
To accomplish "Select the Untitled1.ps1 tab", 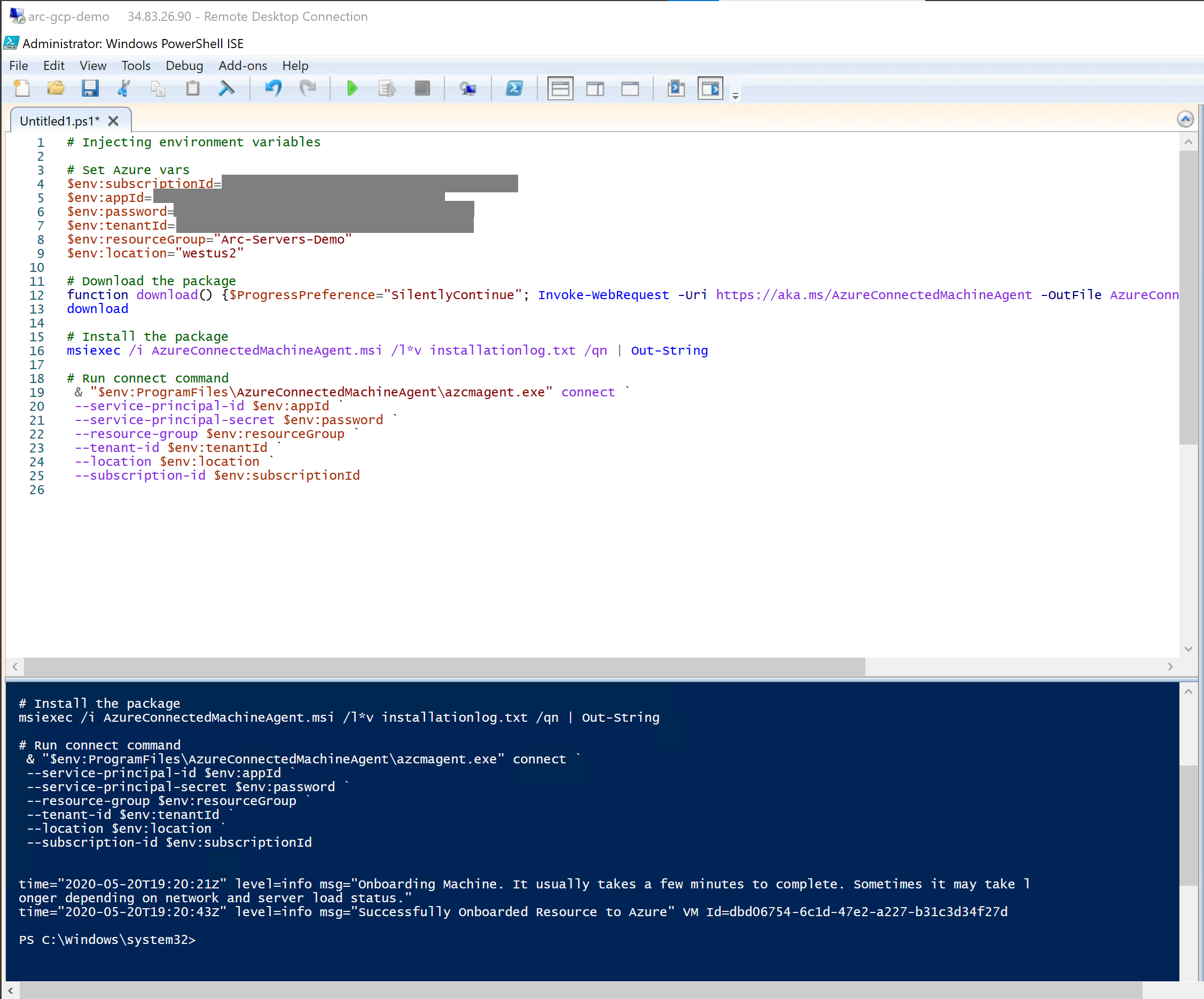I will (x=60, y=121).
